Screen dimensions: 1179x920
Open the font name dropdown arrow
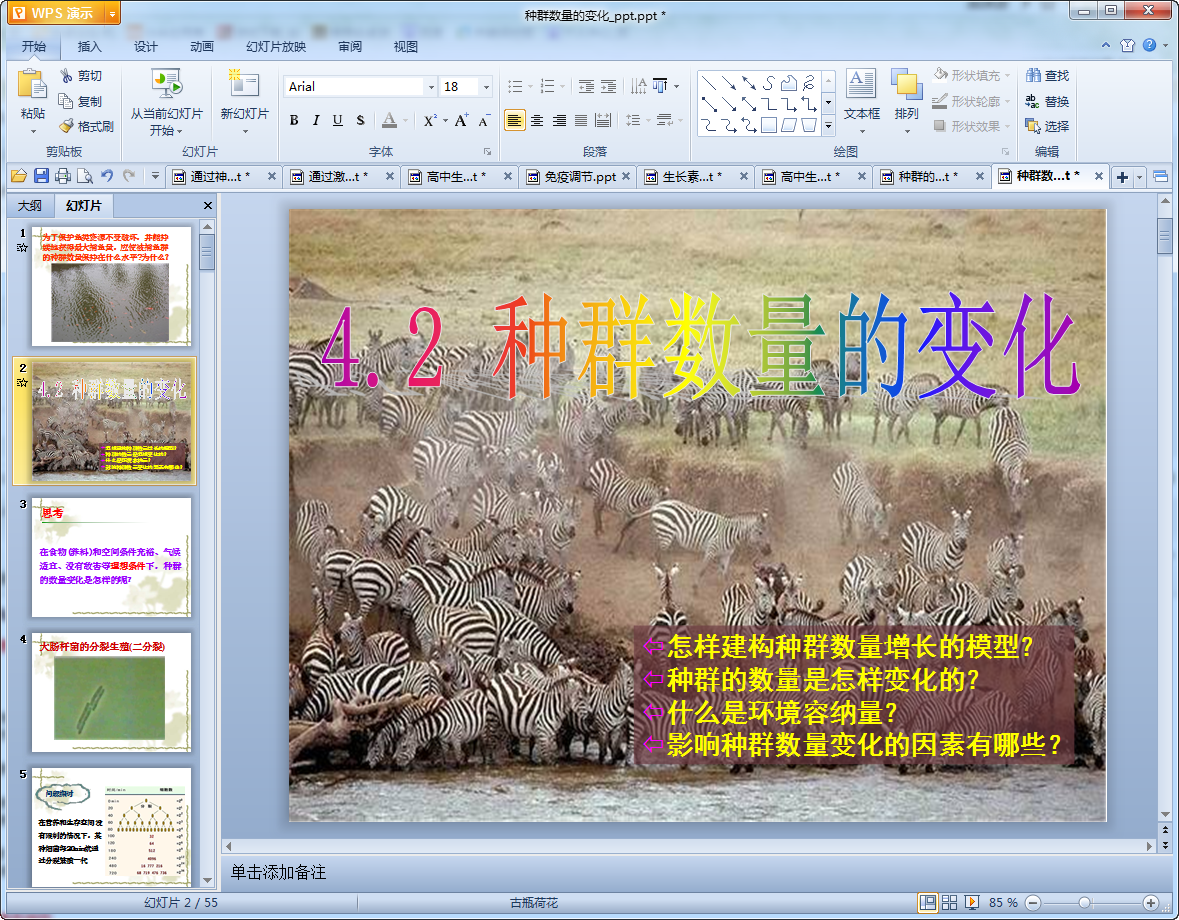click(x=431, y=87)
